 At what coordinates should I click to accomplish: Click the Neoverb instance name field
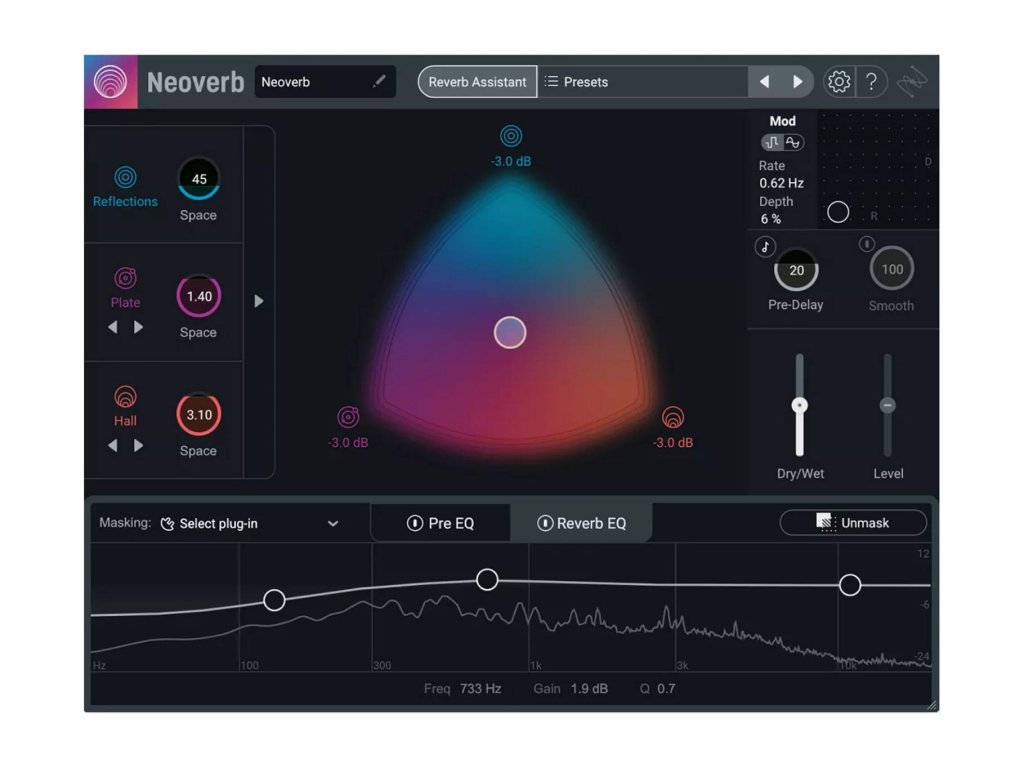pos(325,82)
